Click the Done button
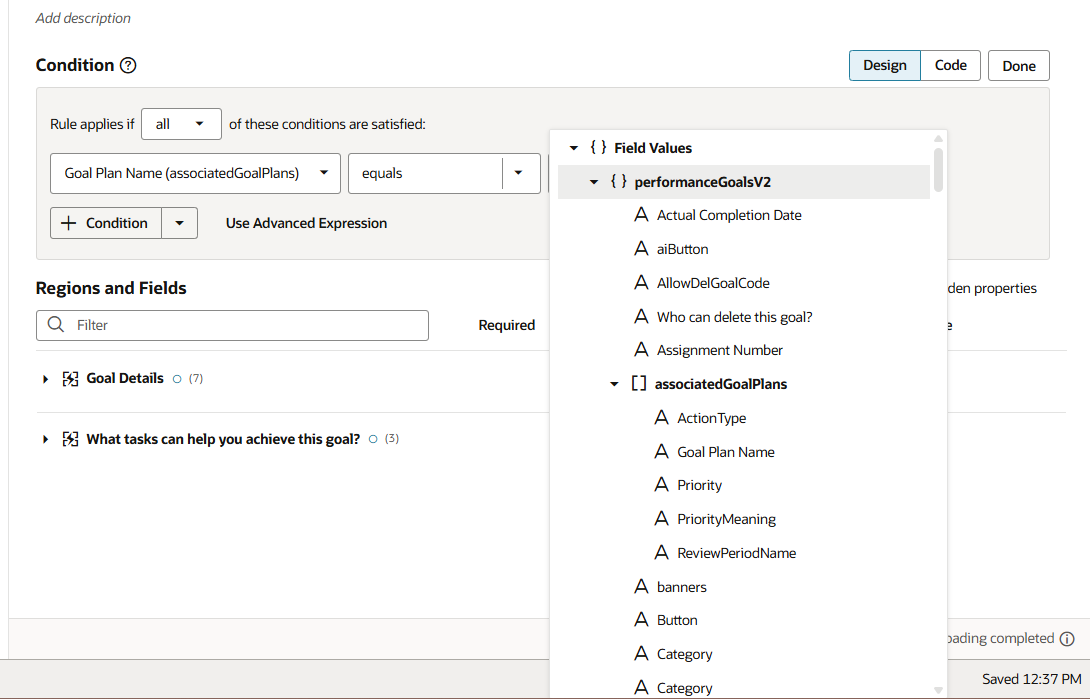The image size is (1090, 699). 1018,65
